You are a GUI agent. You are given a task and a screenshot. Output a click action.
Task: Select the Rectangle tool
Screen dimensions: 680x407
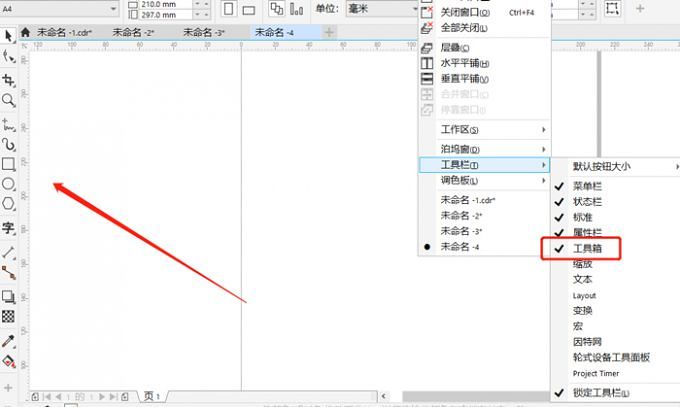point(8,164)
